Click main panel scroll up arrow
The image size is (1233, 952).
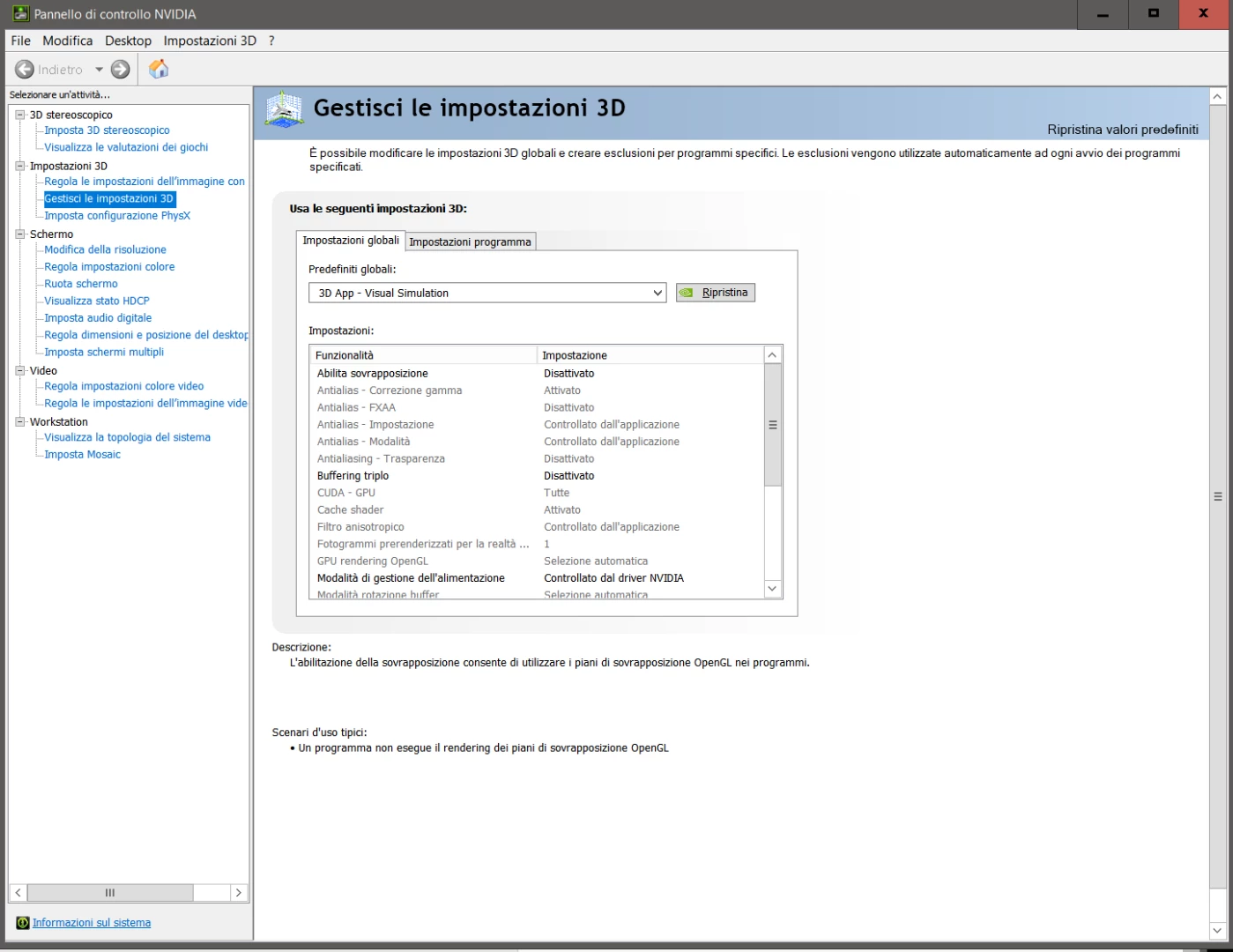pyautogui.click(x=1218, y=97)
